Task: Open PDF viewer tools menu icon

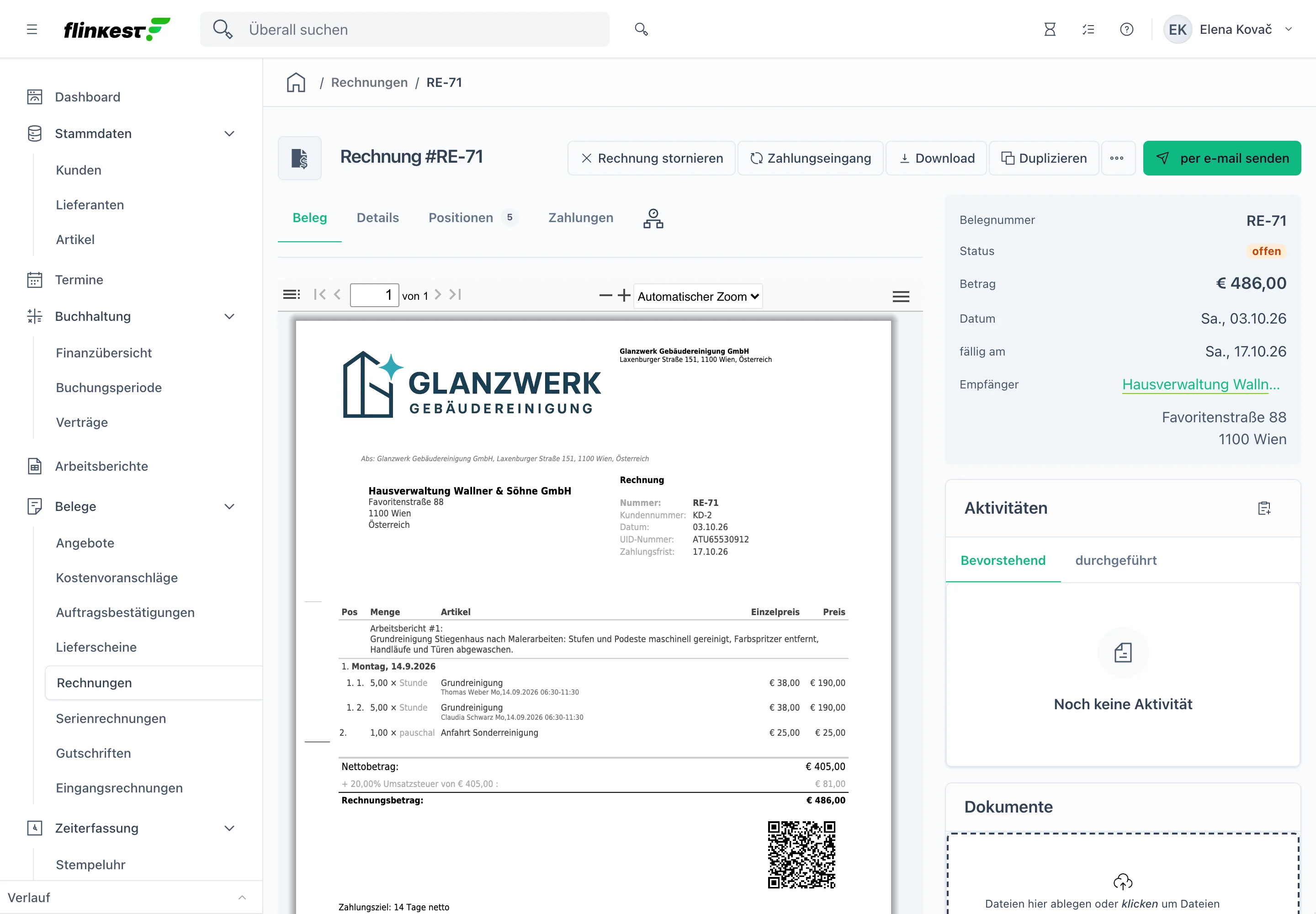Action: coord(901,297)
